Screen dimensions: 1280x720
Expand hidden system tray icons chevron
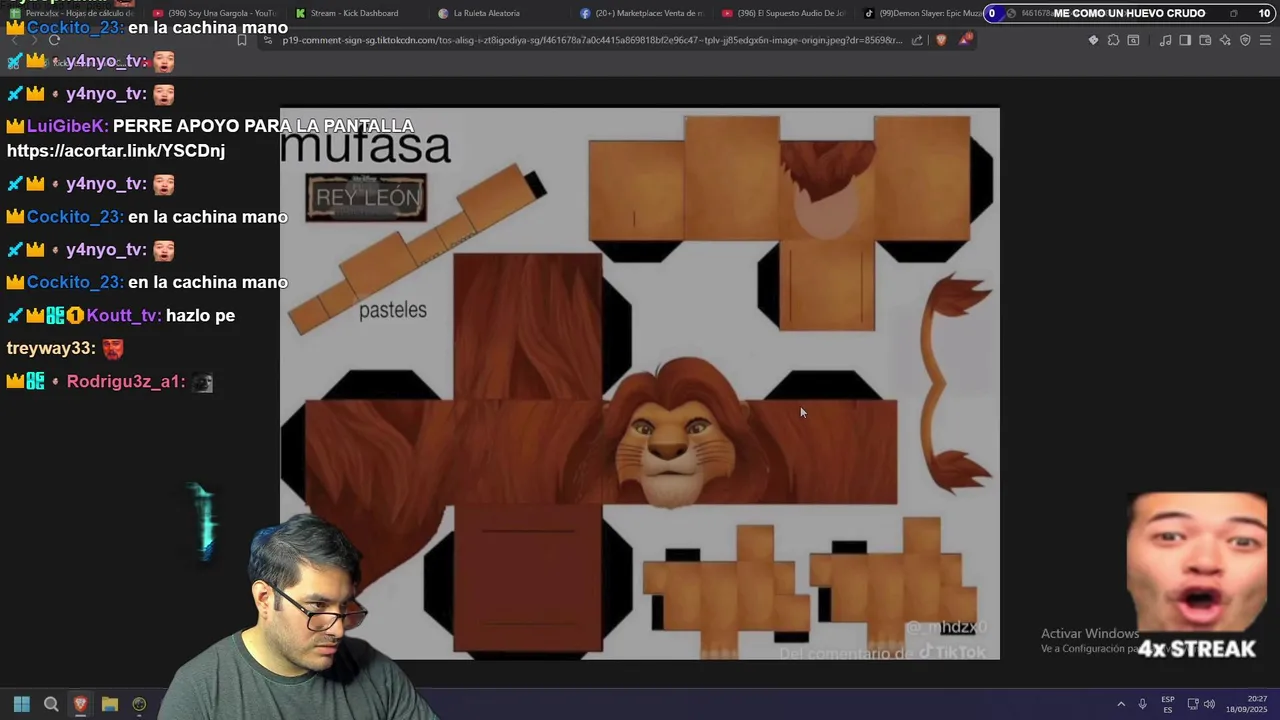[1121, 704]
